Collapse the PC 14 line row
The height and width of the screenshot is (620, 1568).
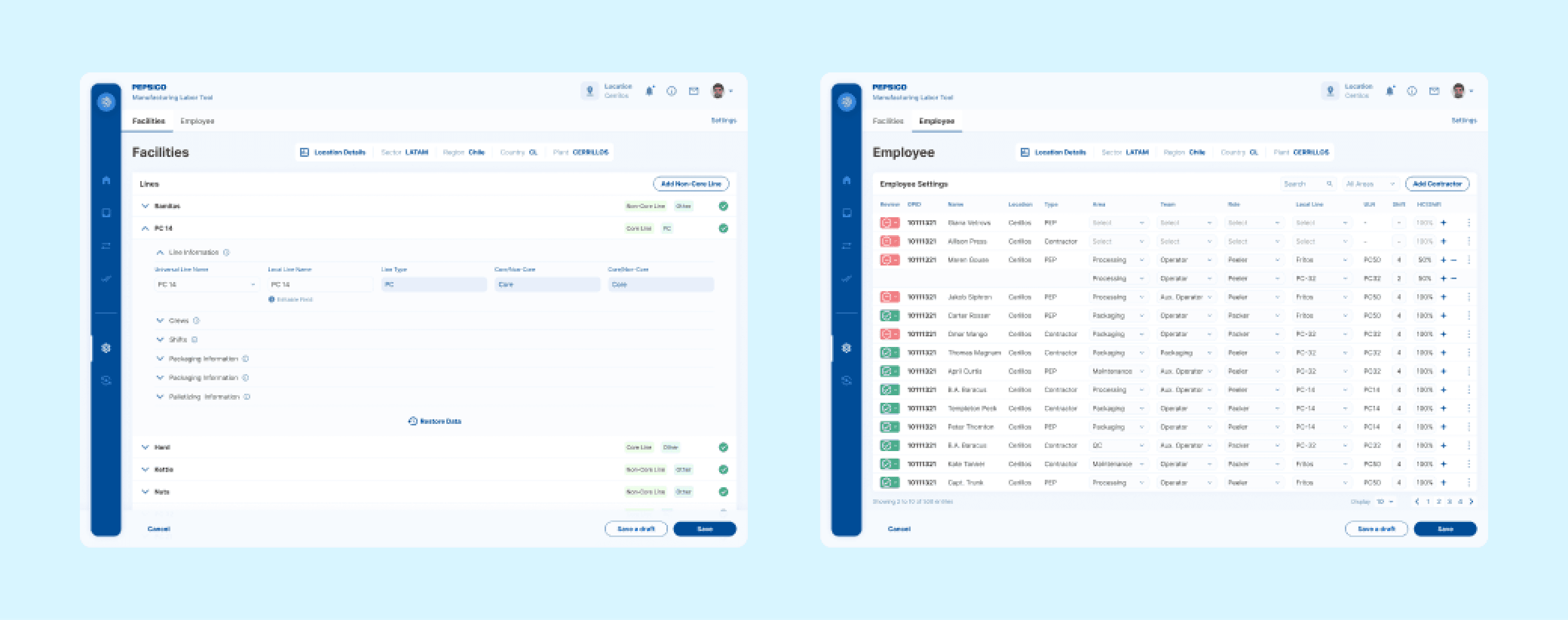tap(145, 228)
